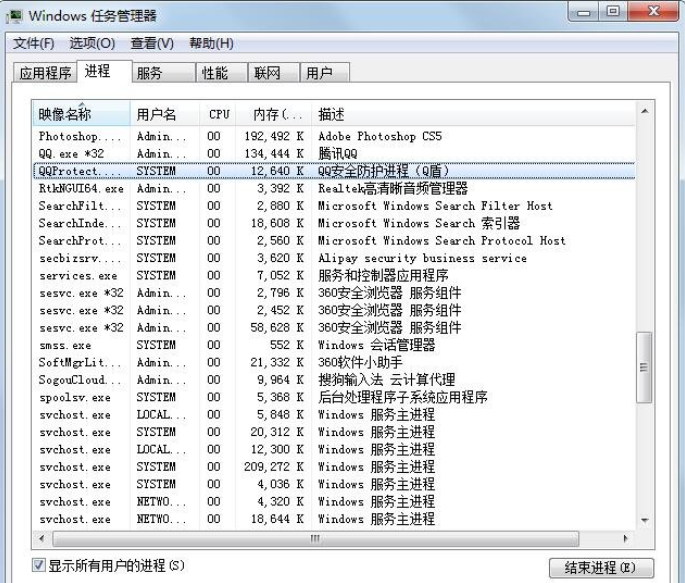The height and width of the screenshot is (583, 685).
Task: Toggle 显示所有用户的进程 checkbox
Action: 38,565
